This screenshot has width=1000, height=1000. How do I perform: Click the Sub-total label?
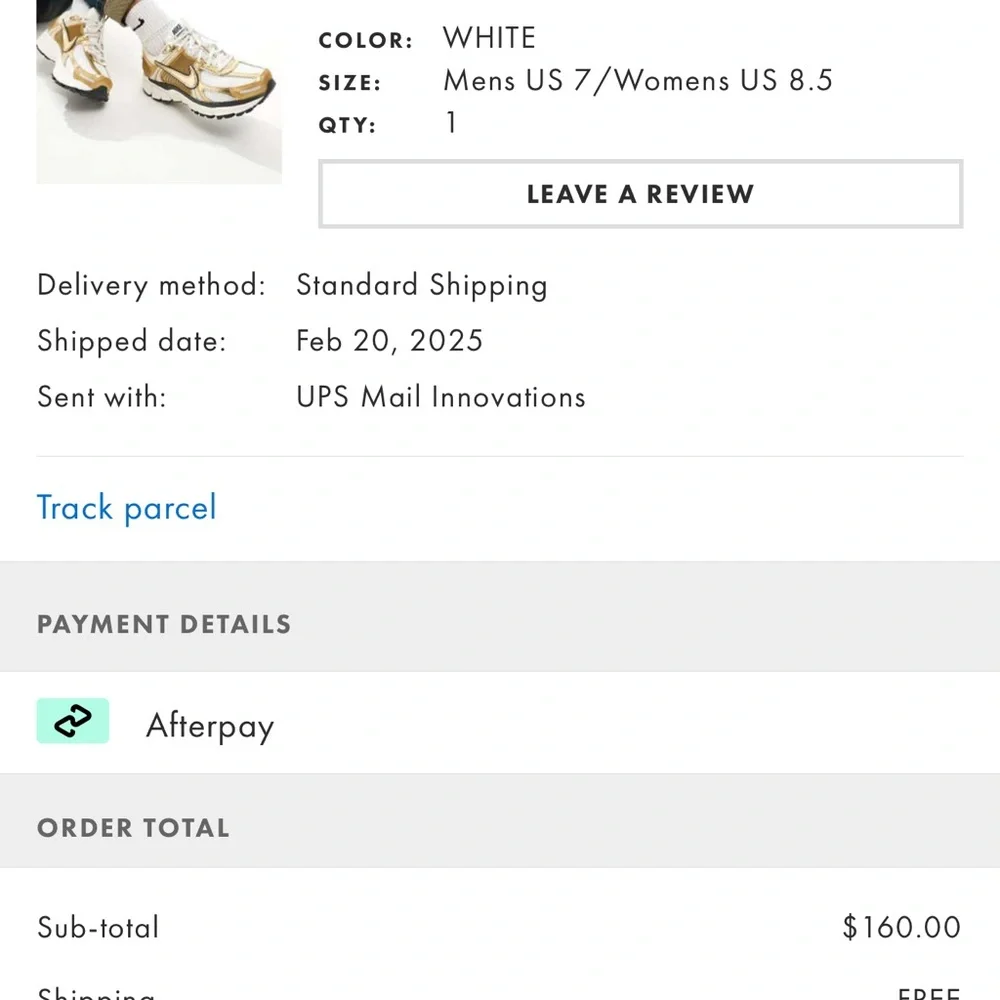point(98,927)
